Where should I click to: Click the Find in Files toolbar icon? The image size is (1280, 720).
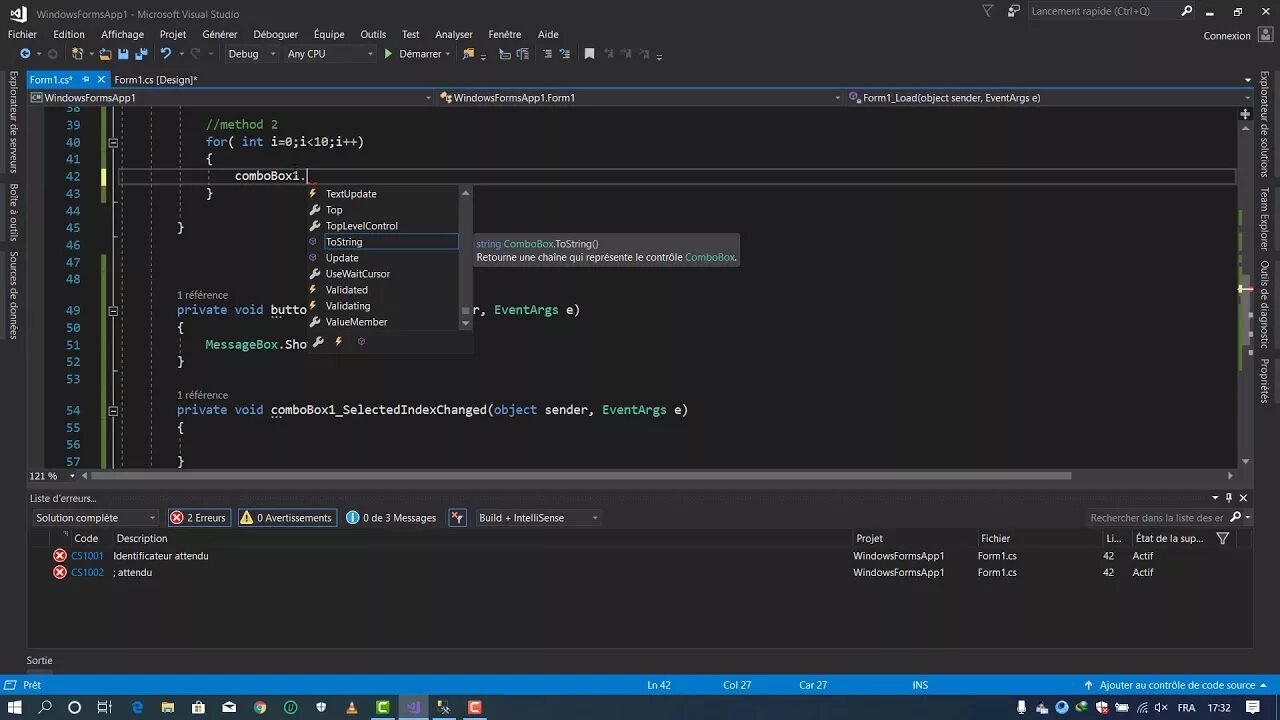point(468,54)
